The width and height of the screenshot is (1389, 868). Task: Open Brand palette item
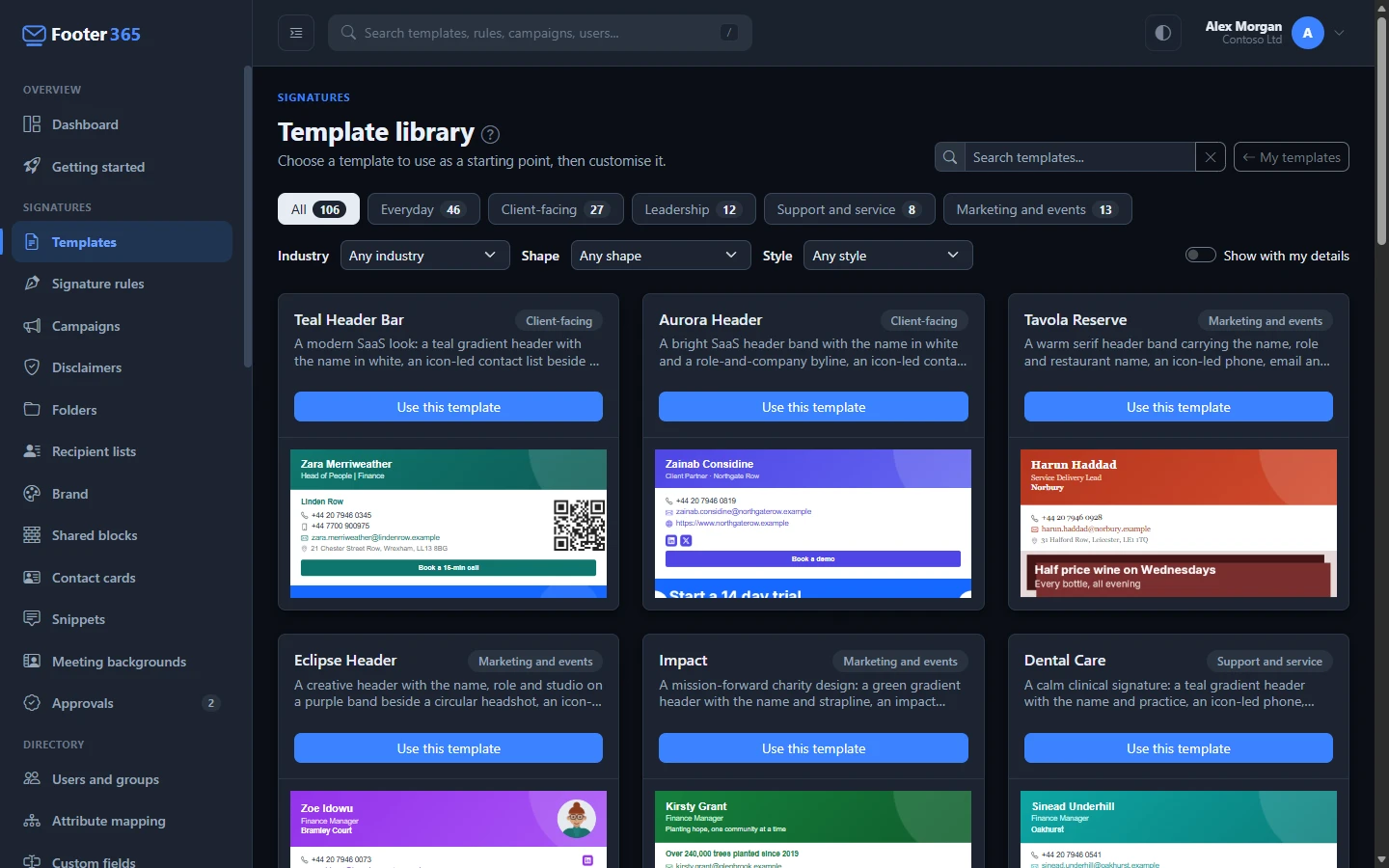click(x=123, y=494)
